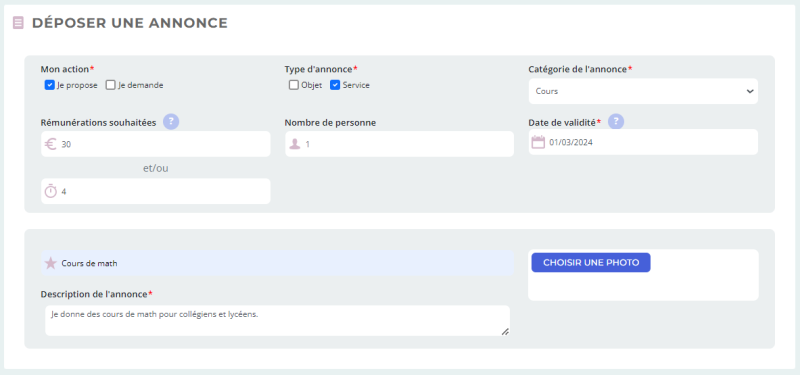Viewport: 800px width, 375px height.
Task: Check the Je demande checkbox
Action: (111, 85)
